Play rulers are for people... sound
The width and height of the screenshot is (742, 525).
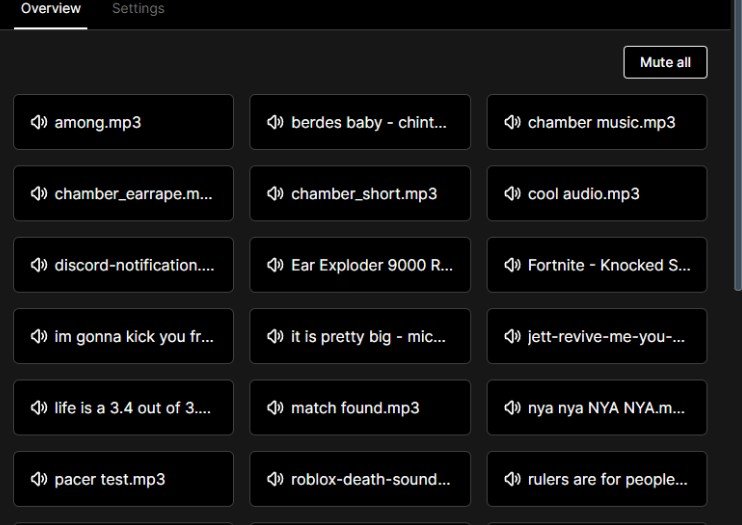(597, 479)
